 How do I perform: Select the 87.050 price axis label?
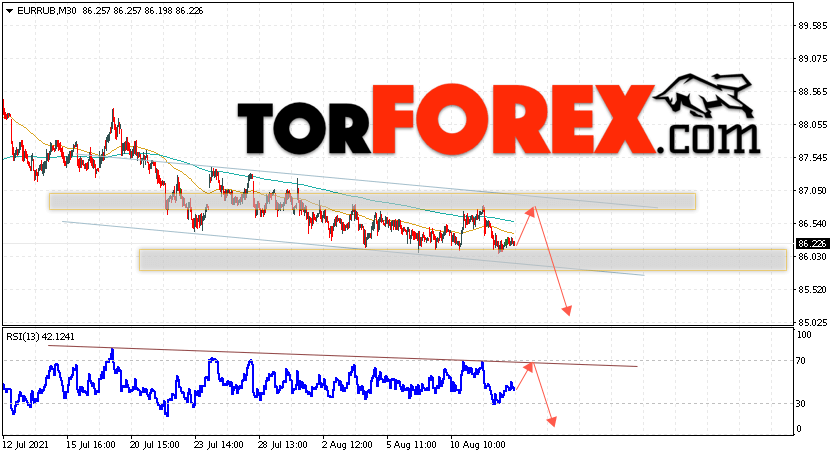(x=813, y=190)
